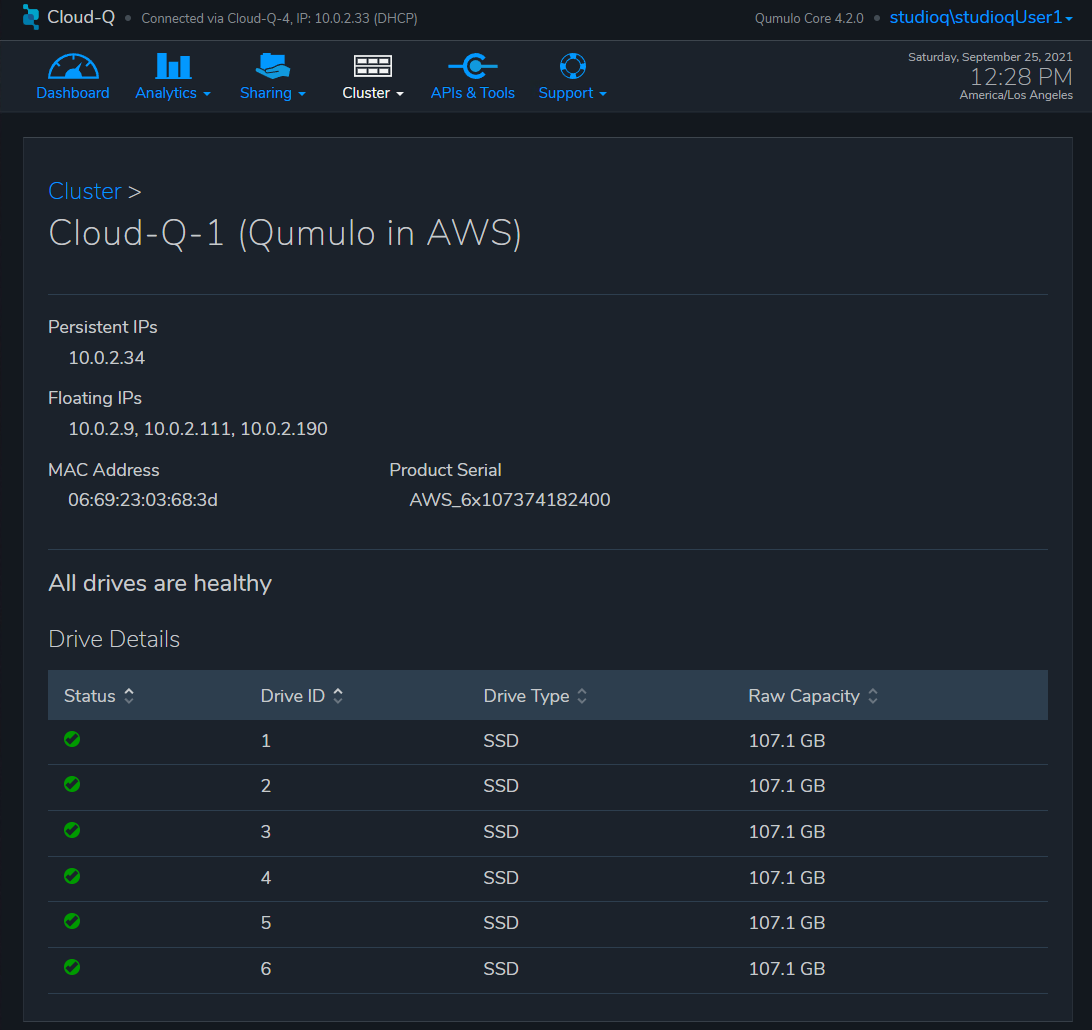Navigate back via the Cluster breadcrumb link
The width and height of the screenshot is (1092, 1030).
[85, 191]
